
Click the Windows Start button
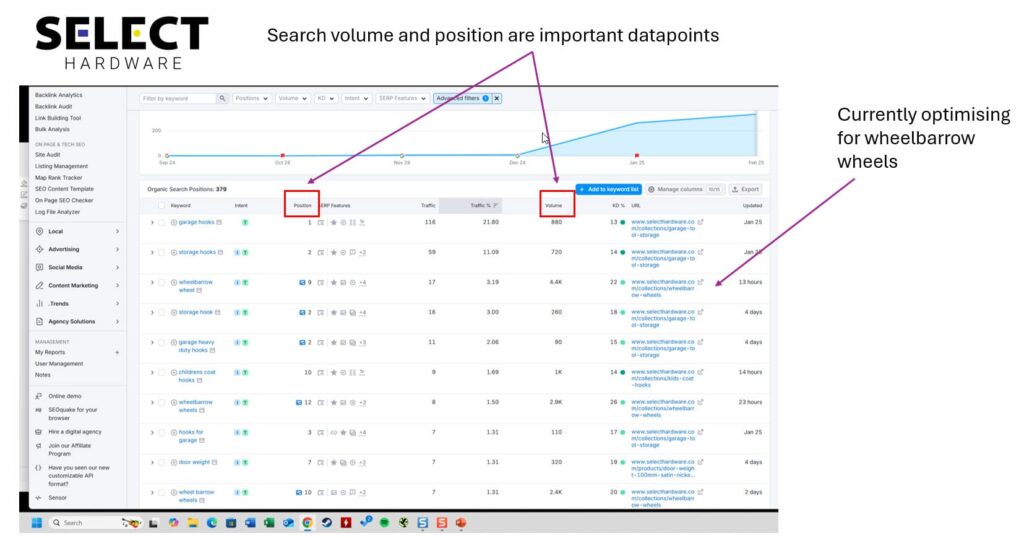pyautogui.click(x=37, y=523)
